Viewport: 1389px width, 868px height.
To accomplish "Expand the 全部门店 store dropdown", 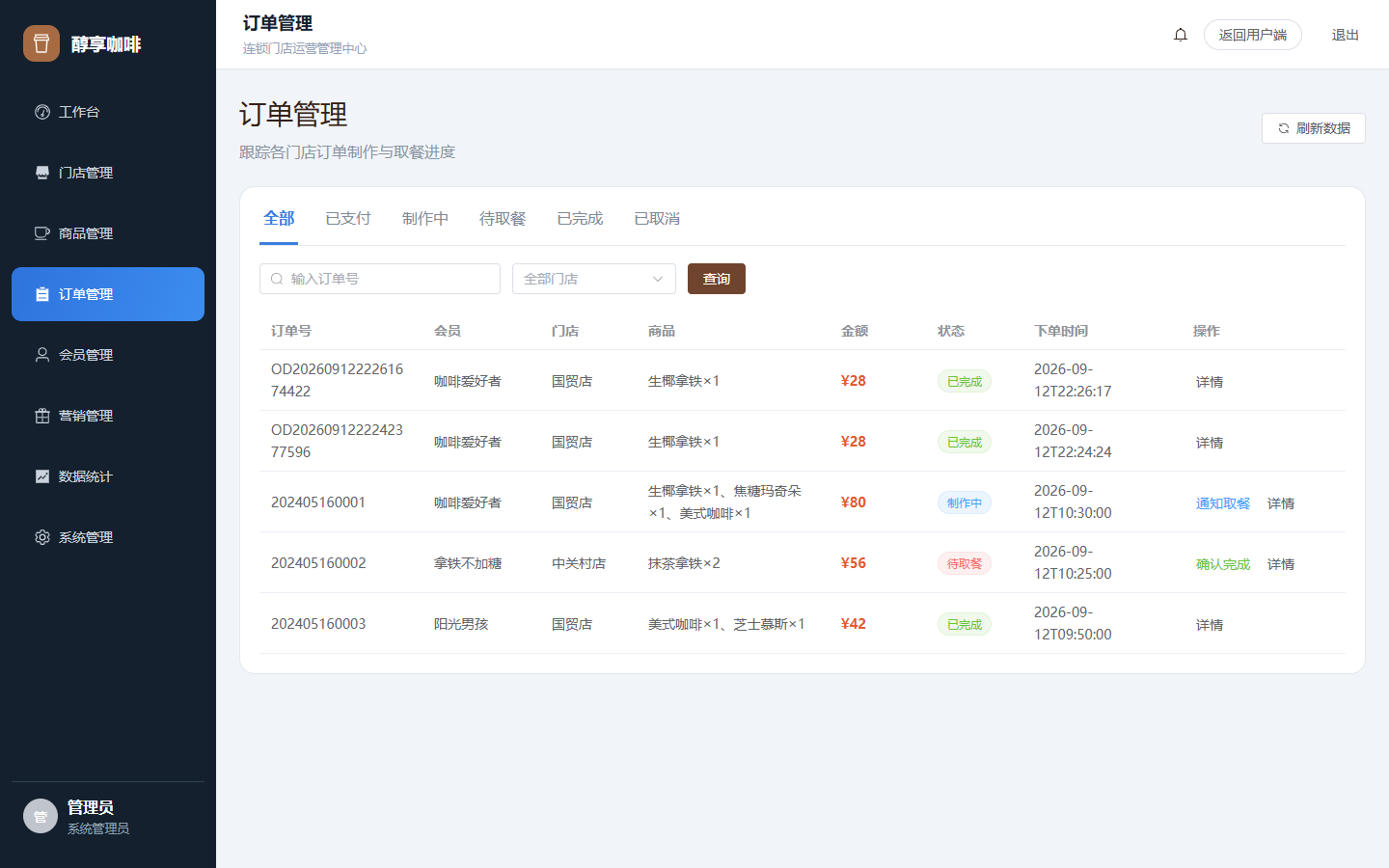I will (594, 279).
